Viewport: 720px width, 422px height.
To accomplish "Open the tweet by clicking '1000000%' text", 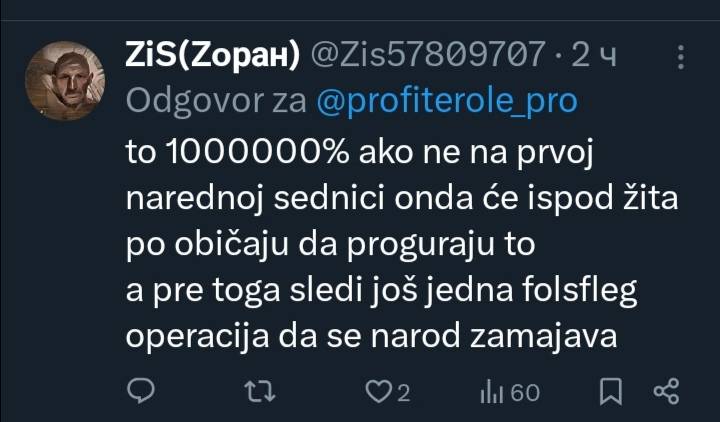I will coord(257,152).
